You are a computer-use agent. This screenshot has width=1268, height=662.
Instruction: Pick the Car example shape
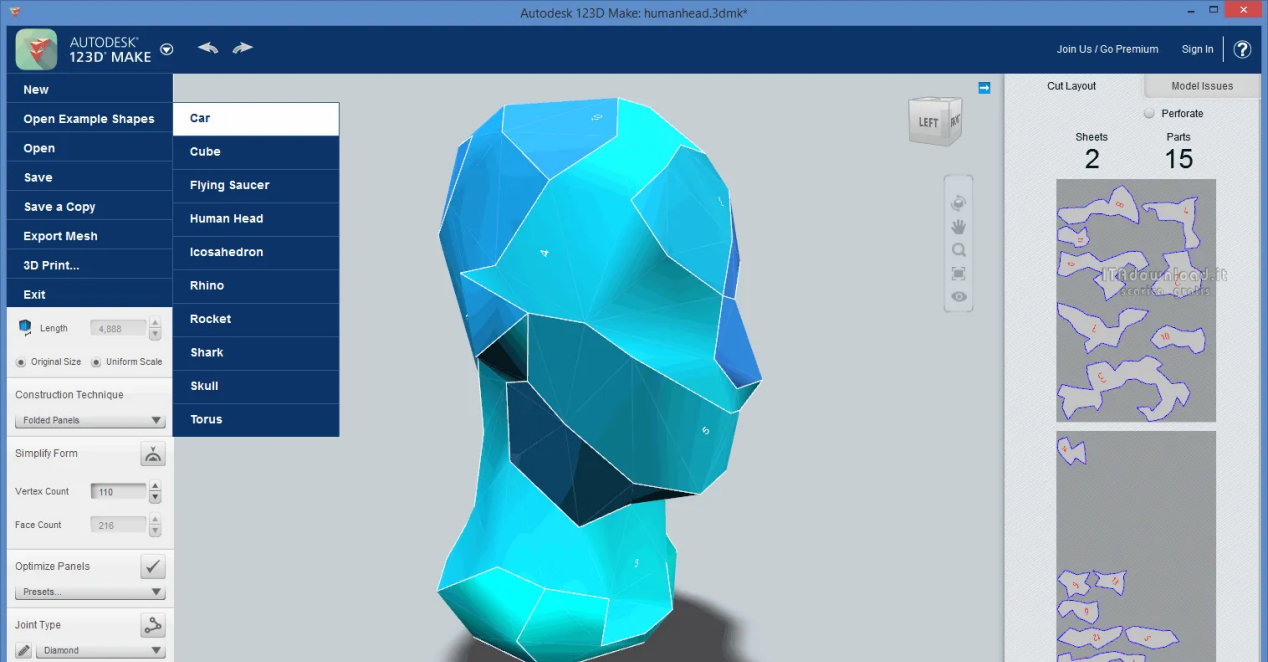[256, 118]
